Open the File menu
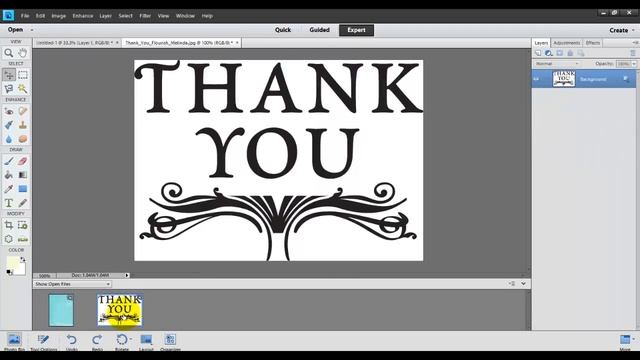Screen dimensions: 640x360 pyautogui.click(x=25, y=16)
